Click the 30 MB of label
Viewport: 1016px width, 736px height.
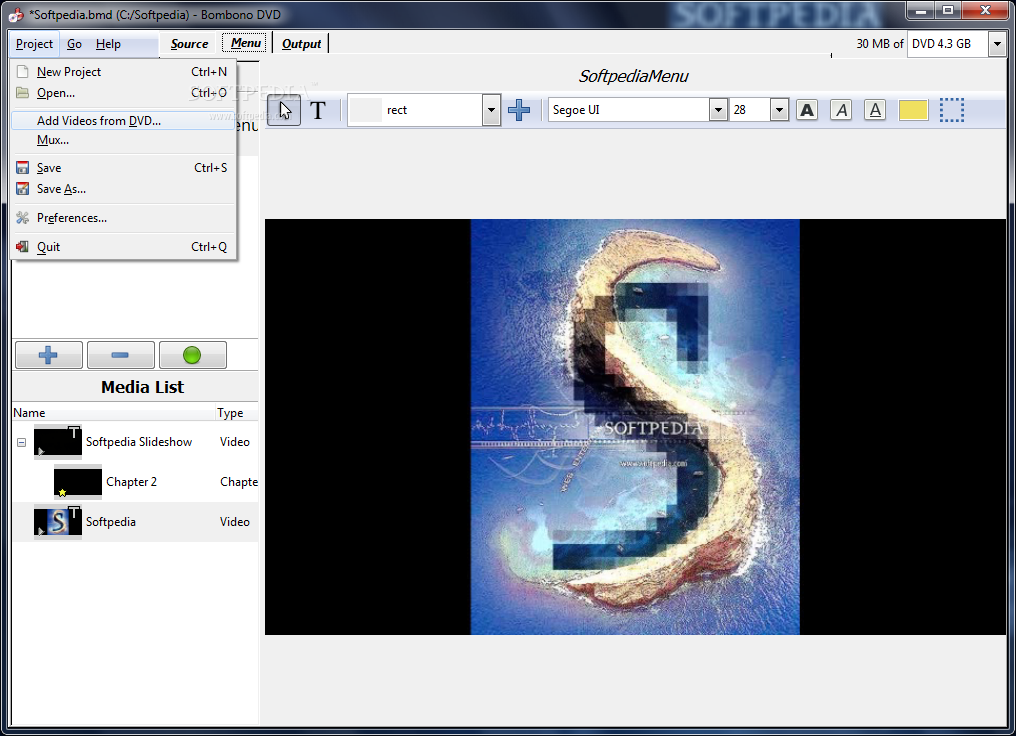click(879, 44)
